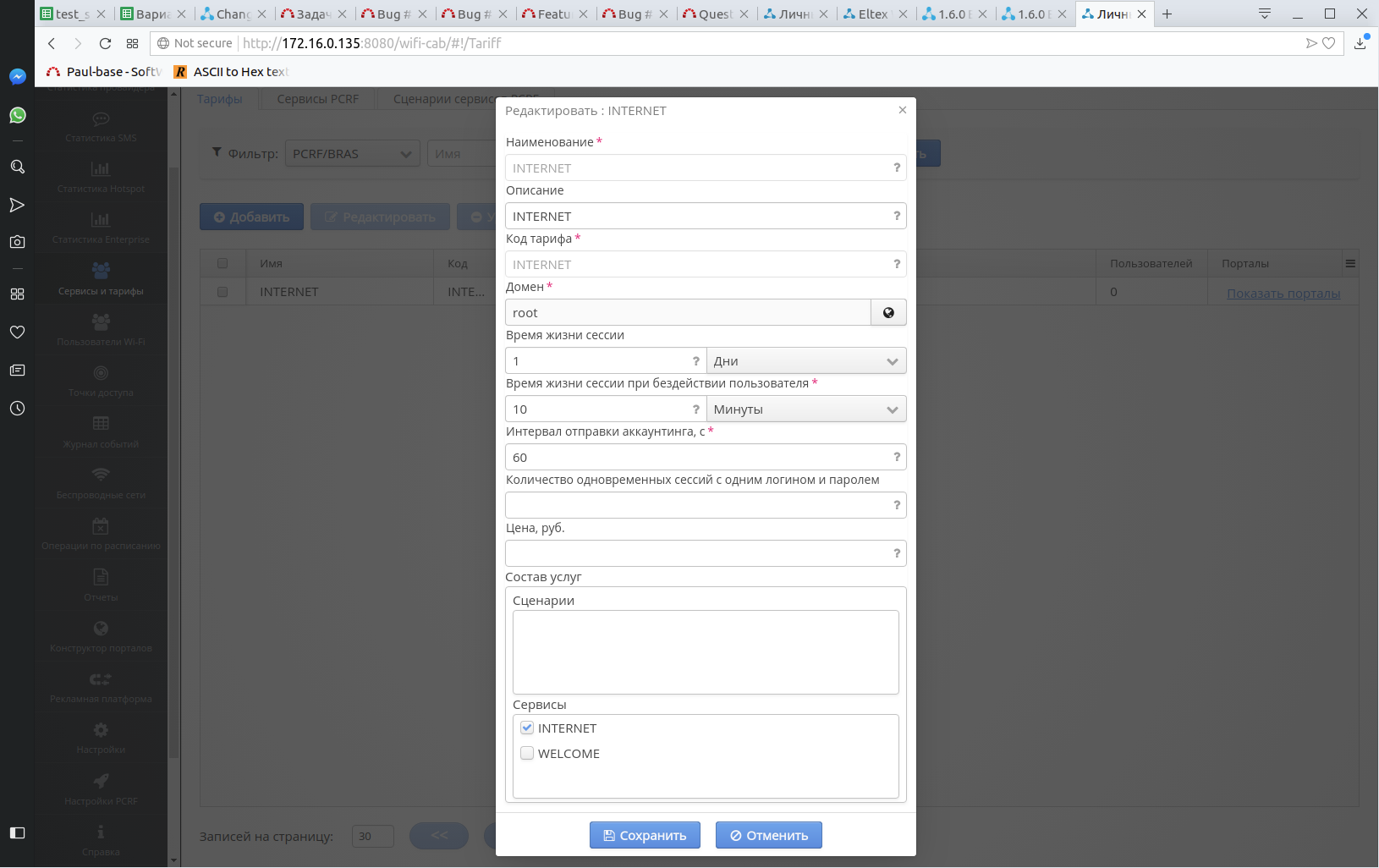Open a new browser tab

click(x=1167, y=14)
